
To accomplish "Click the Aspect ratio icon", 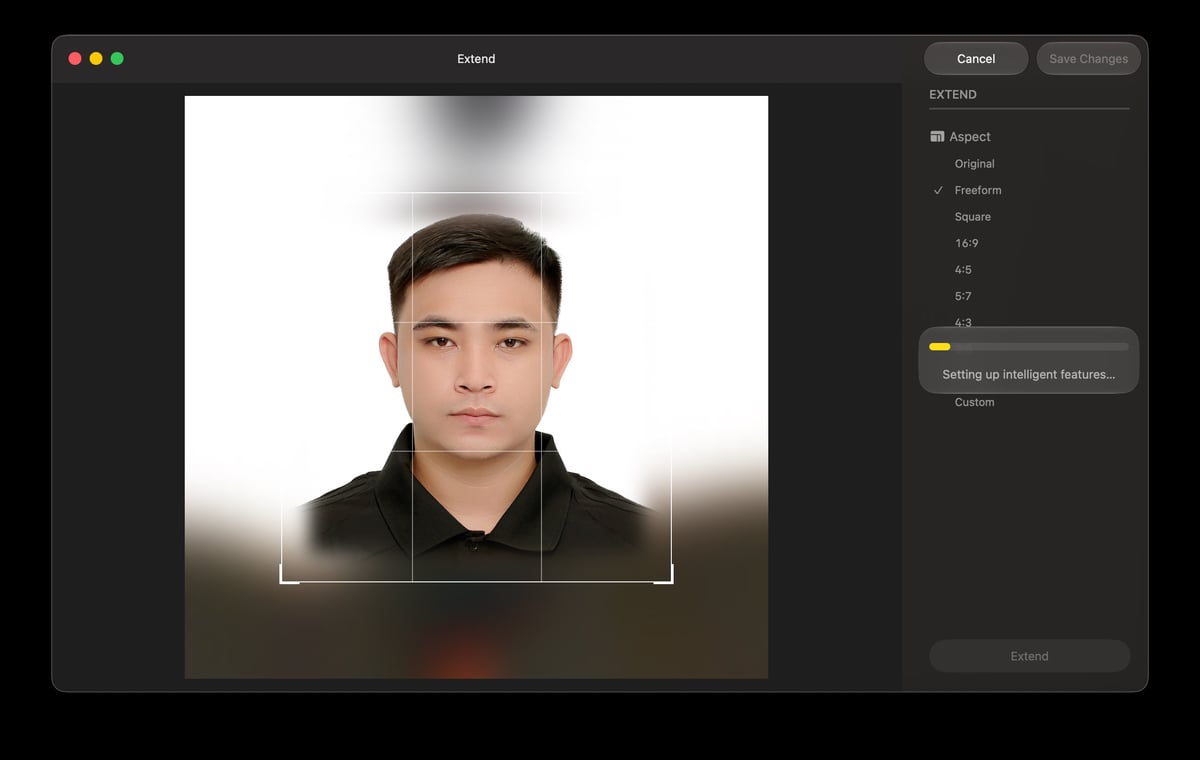I will click(x=937, y=137).
